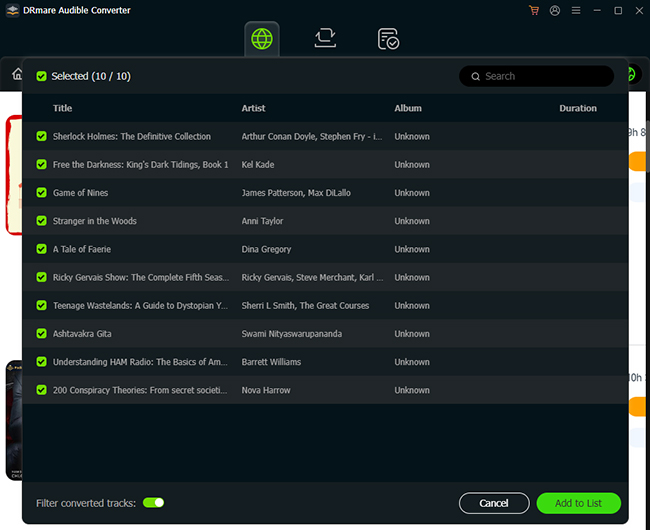Uncheck Stranger in the Woods checkbox
This screenshot has height=530, width=650.
coord(41,221)
